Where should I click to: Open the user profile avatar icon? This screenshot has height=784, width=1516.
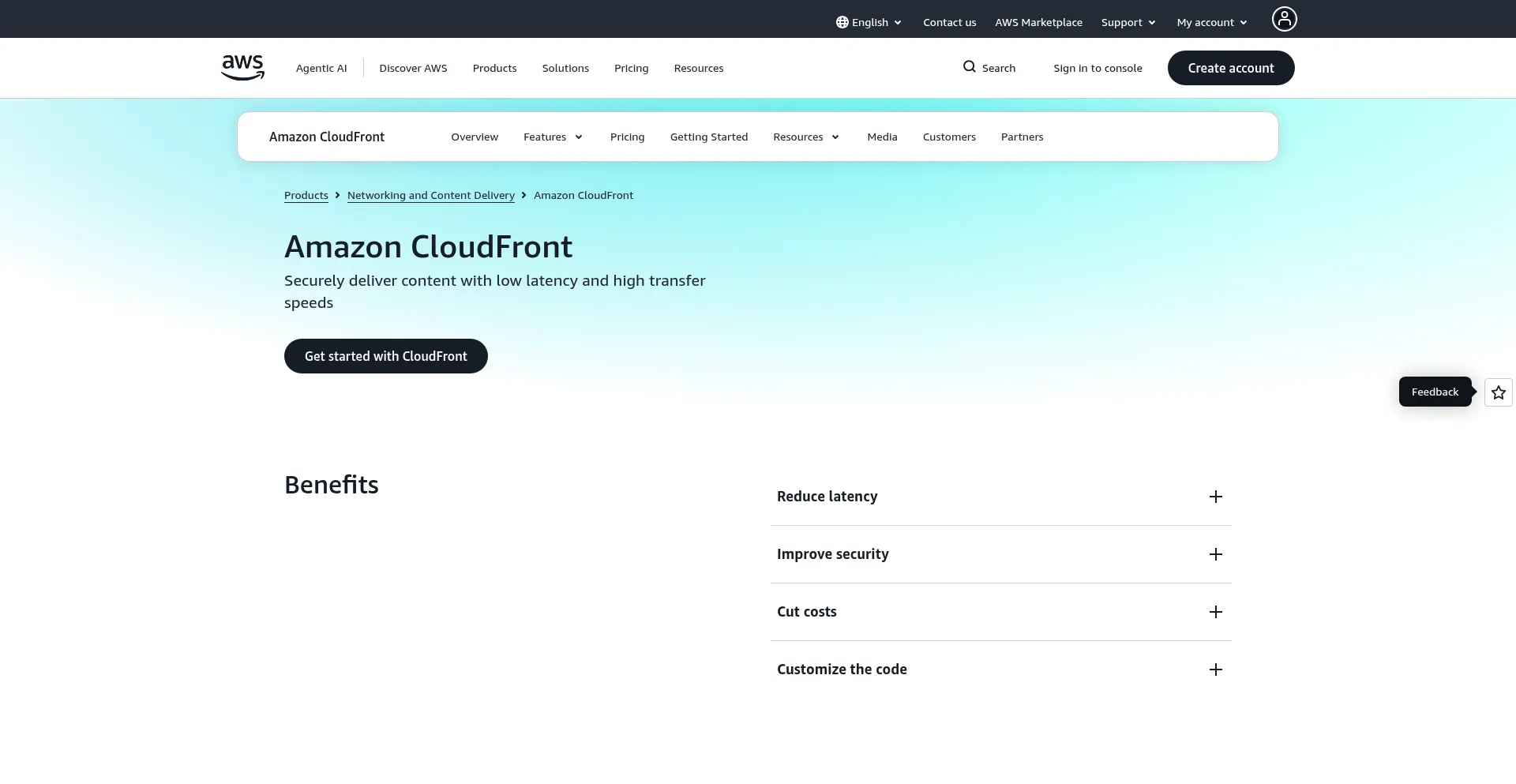coord(1284,19)
